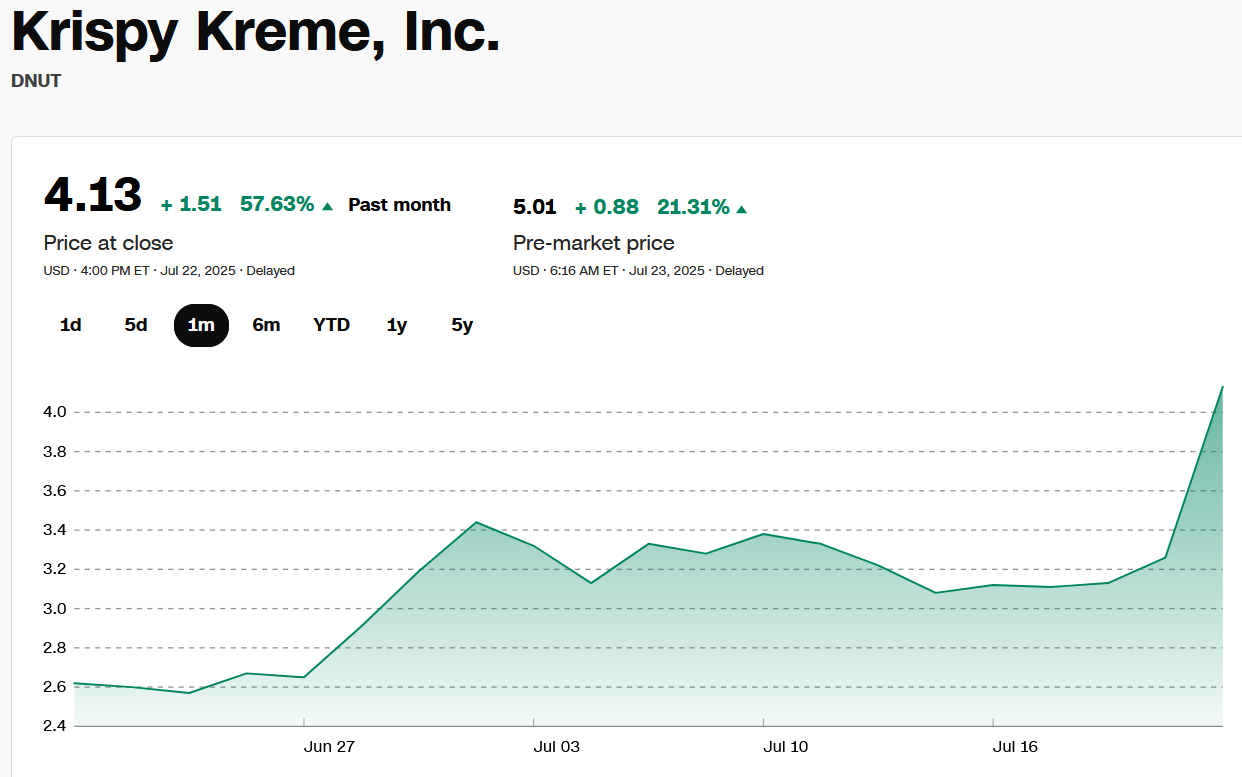Click the 3.8 y-axis label
The width and height of the screenshot is (1242, 777).
(55, 452)
